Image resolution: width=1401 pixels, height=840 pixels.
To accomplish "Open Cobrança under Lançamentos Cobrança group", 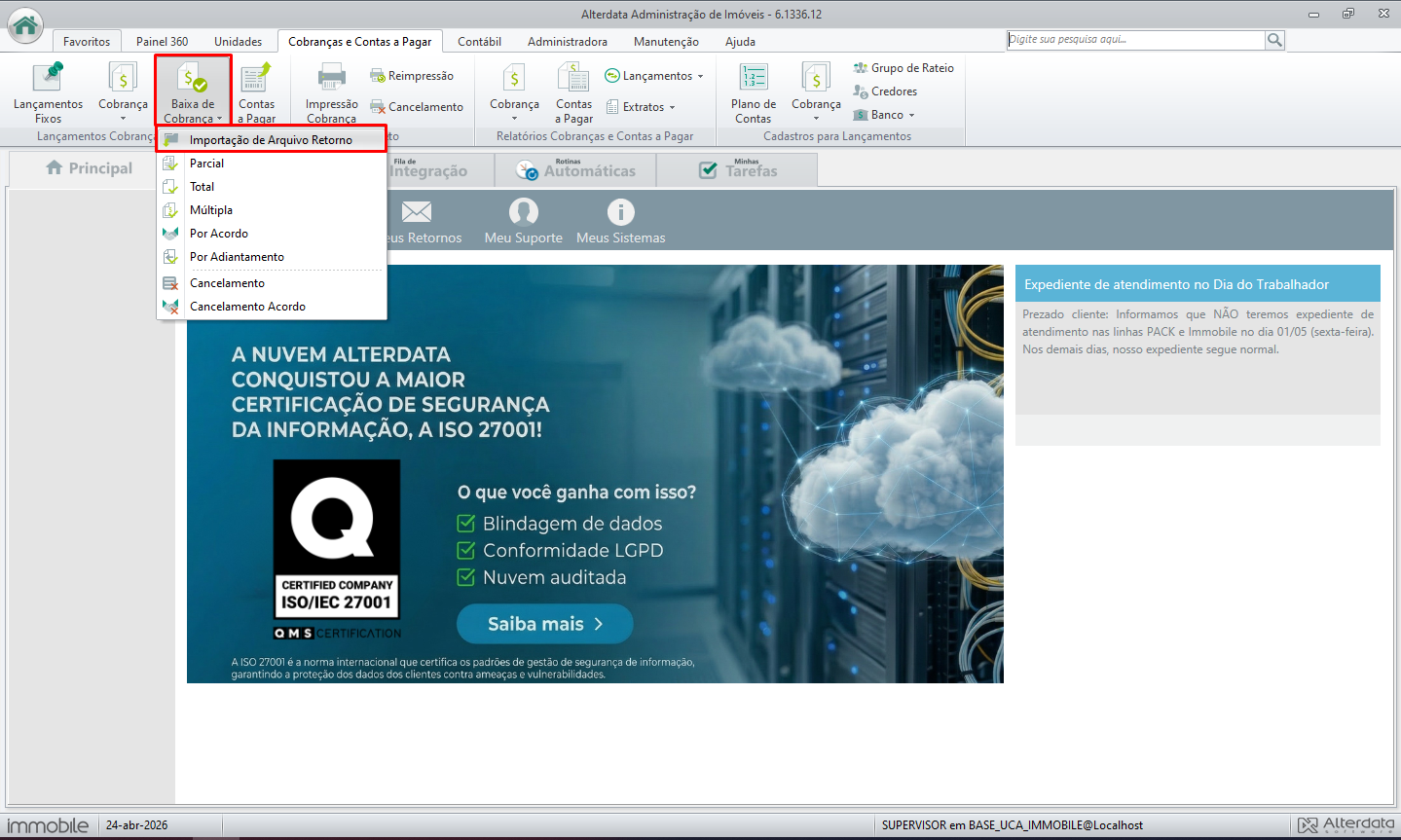I will pos(123,92).
